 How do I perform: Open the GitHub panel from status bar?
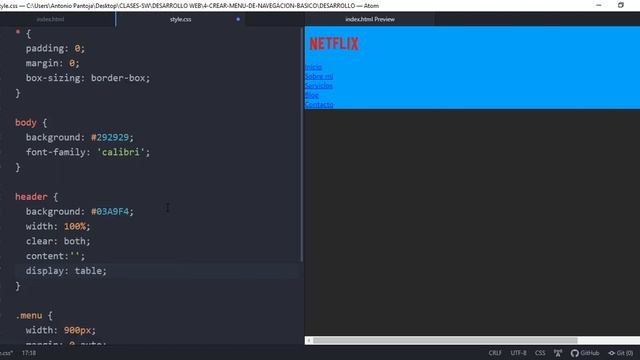tap(585, 353)
